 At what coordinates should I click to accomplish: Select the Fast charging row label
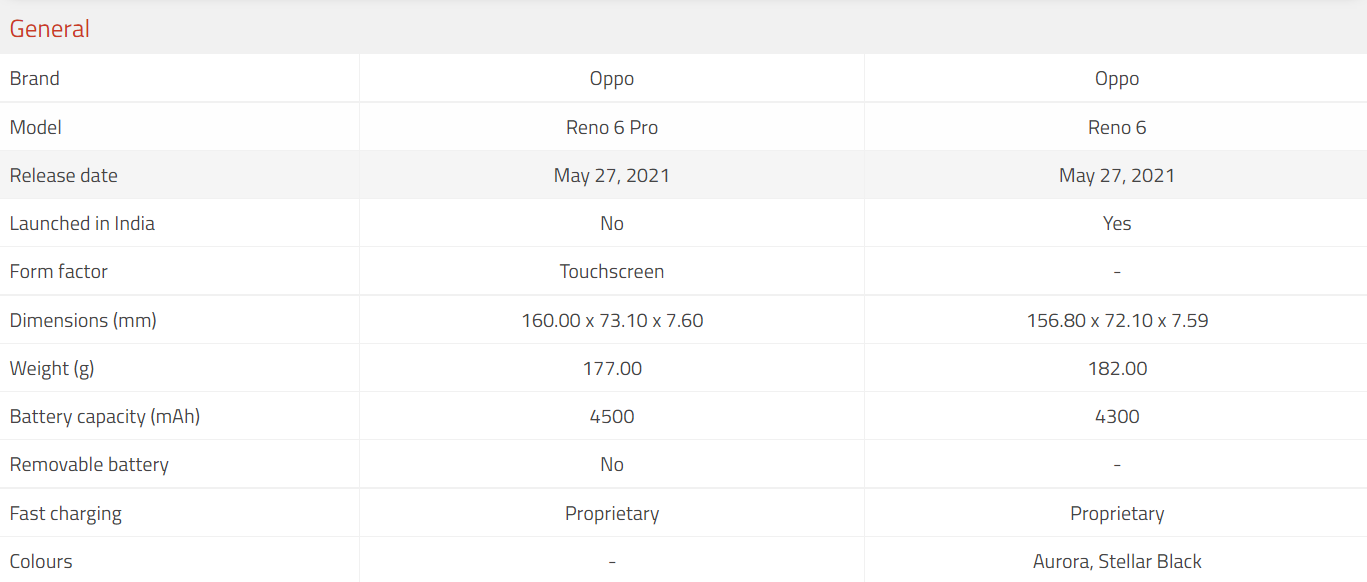[66, 513]
